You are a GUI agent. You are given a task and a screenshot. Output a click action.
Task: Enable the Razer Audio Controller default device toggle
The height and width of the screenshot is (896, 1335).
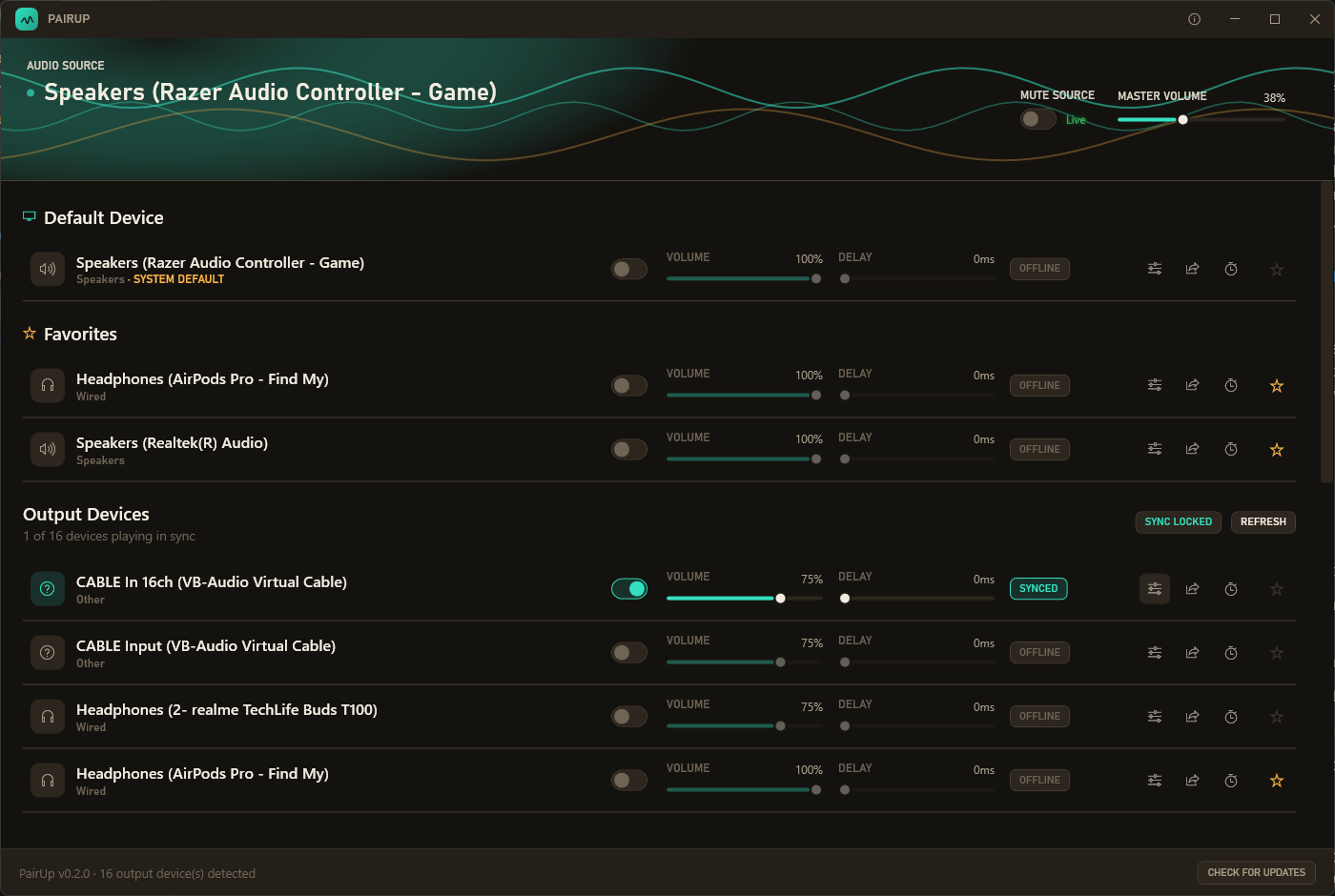coord(629,269)
